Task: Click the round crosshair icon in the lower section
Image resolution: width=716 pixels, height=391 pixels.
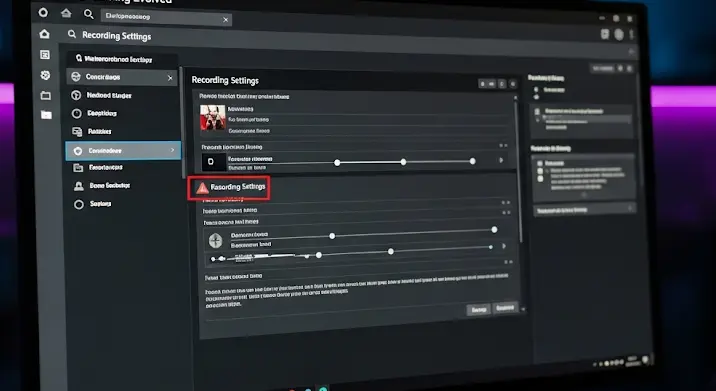Action: point(215,240)
